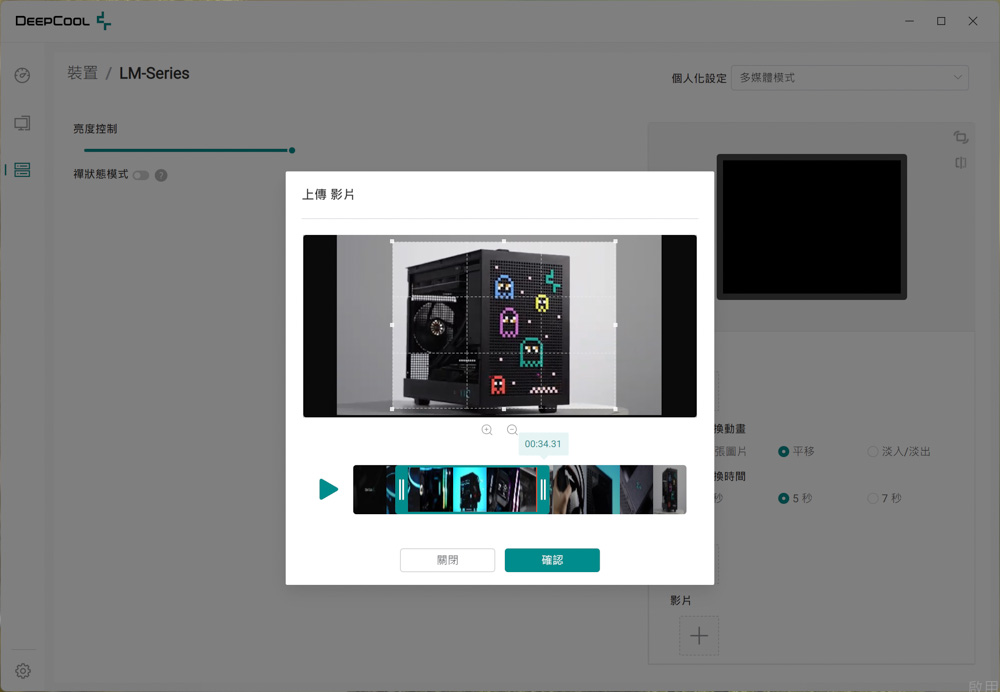The height and width of the screenshot is (692, 1000).
Task: Click the 上傳 影片 dialog title
Action: [328, 195]
